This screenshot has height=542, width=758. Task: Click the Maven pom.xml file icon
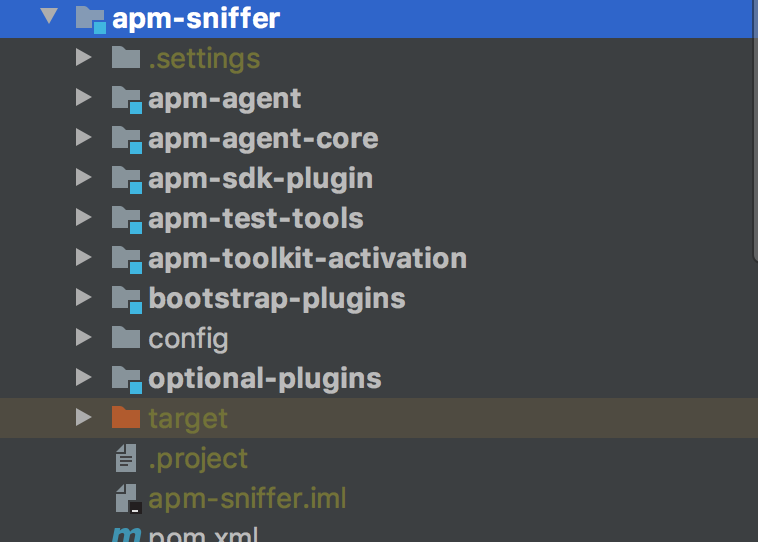126,534
